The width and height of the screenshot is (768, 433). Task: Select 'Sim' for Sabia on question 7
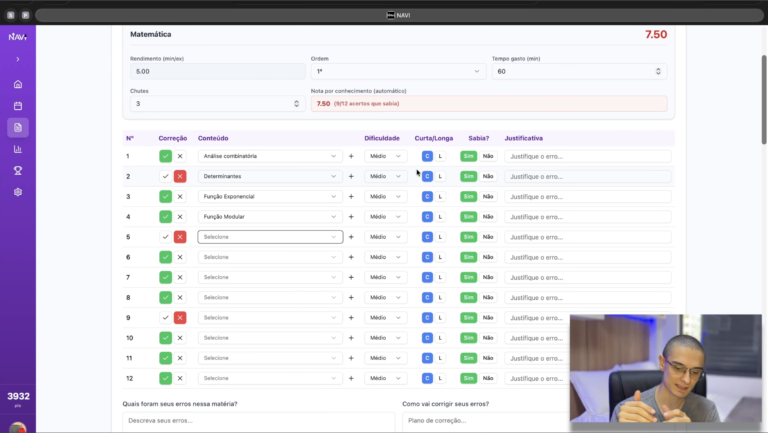[468, 277]
